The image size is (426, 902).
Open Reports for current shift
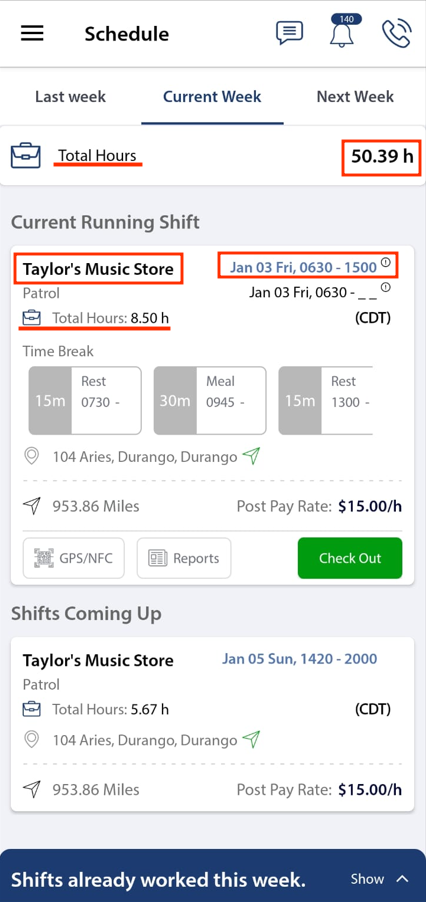pyautogui.click(x=184, y=558)
